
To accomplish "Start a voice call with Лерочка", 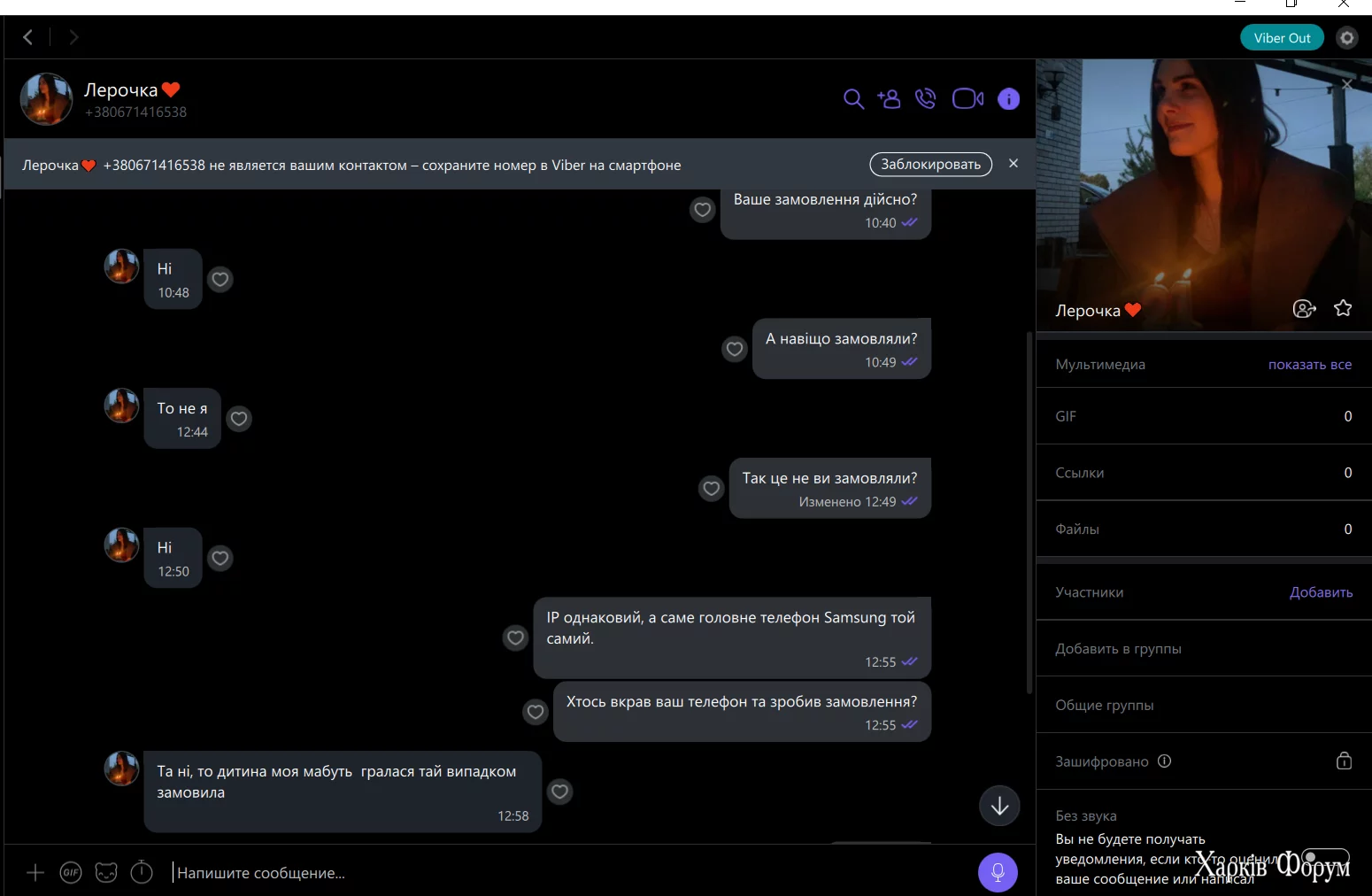I will click(x=926, y=99).
